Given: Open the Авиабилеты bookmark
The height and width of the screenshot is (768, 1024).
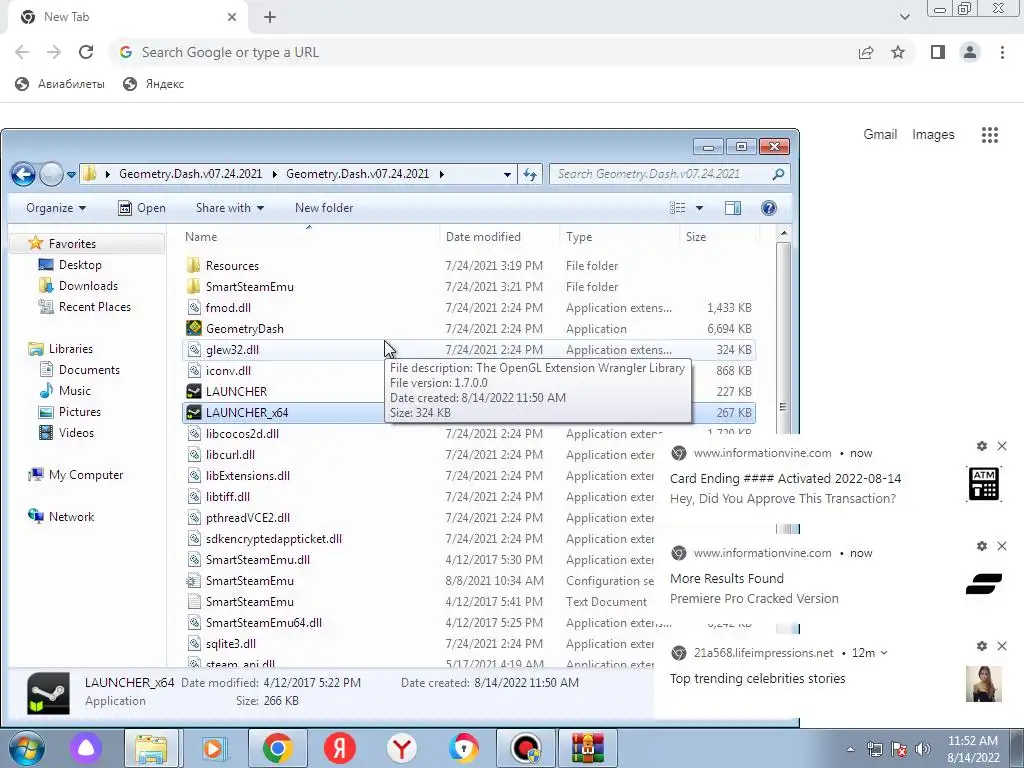Looking at the screenshot, I should [60, 84].
